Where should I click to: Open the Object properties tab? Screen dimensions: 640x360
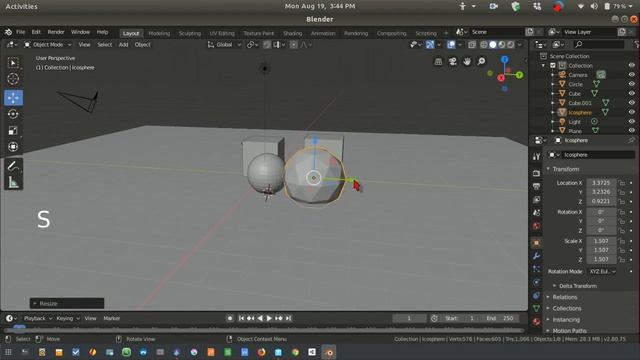tap(536, 243)
